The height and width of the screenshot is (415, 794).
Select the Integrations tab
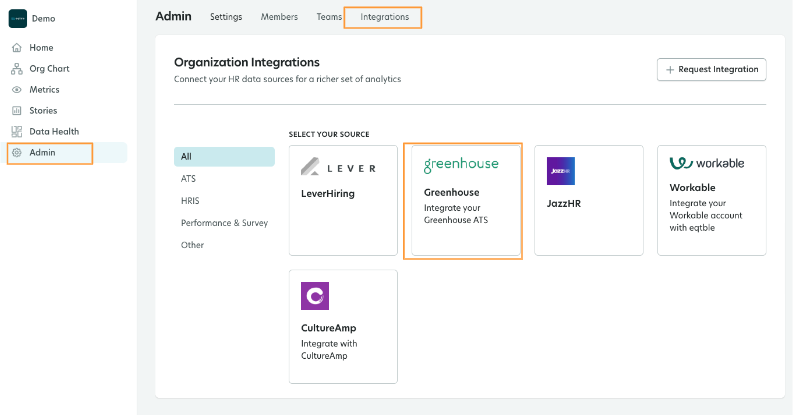(384, 17)
